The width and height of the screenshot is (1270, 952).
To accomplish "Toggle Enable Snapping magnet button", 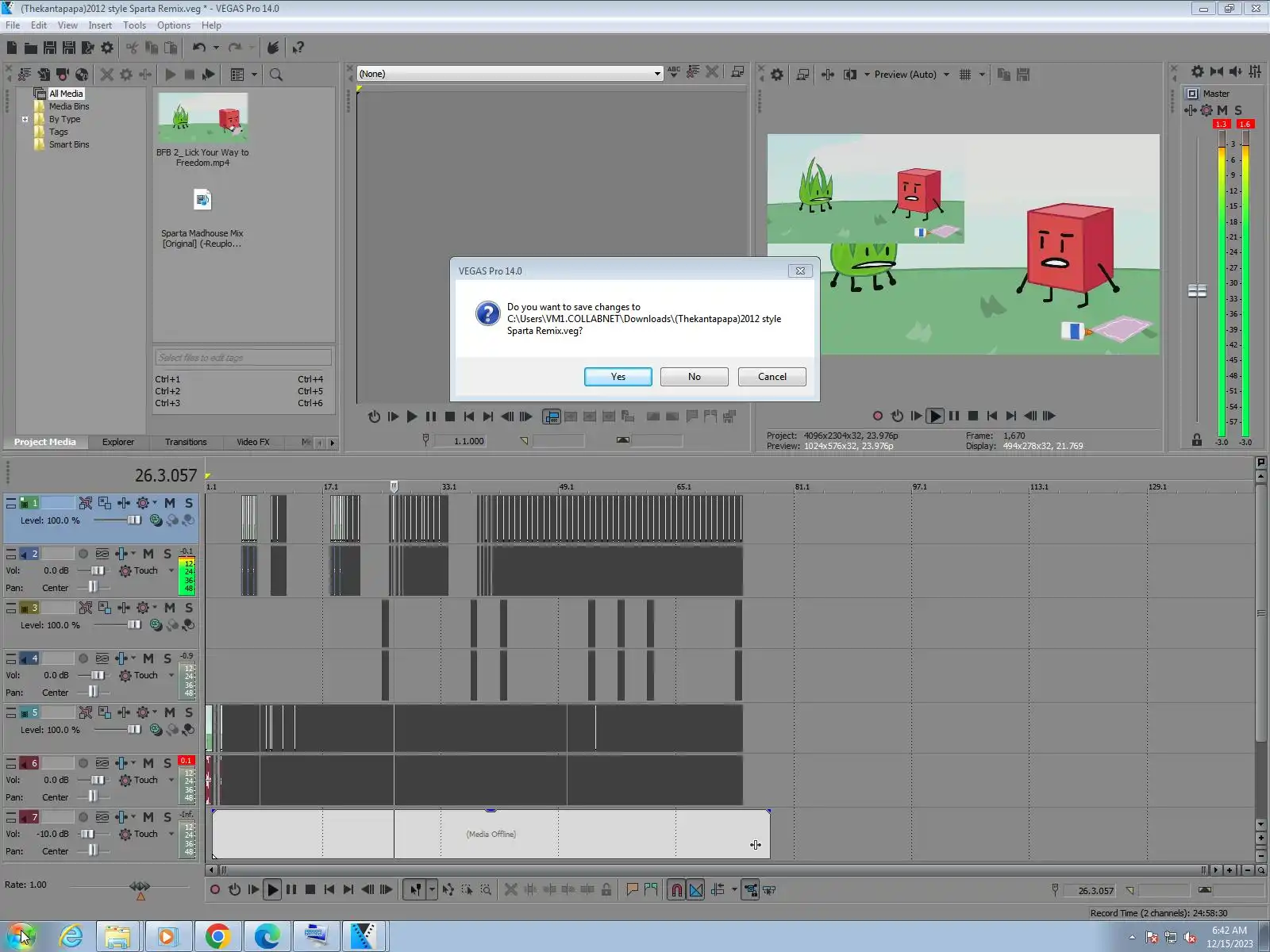I will click(x=676, y=890).
